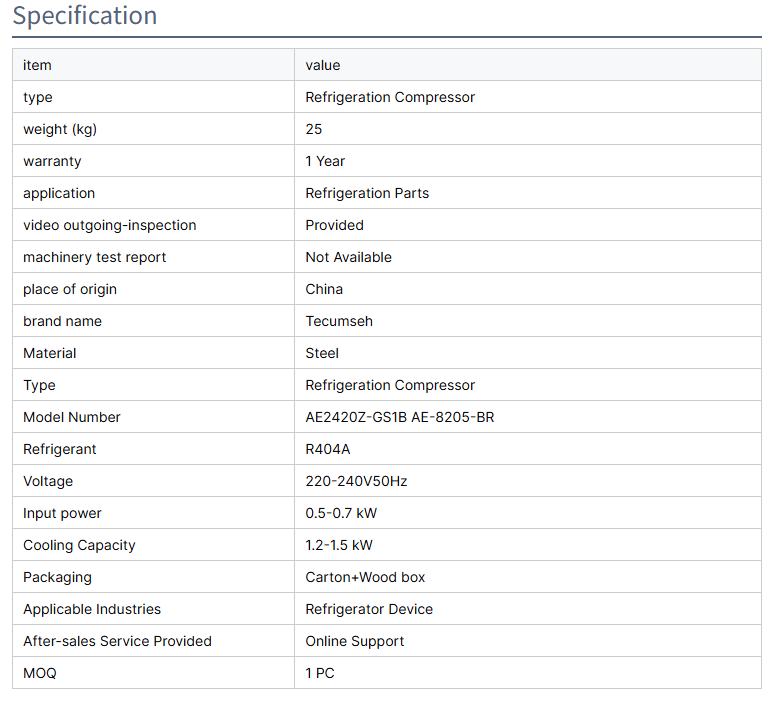Click the Specification heading
778x702 pixels.
[85, 17]
